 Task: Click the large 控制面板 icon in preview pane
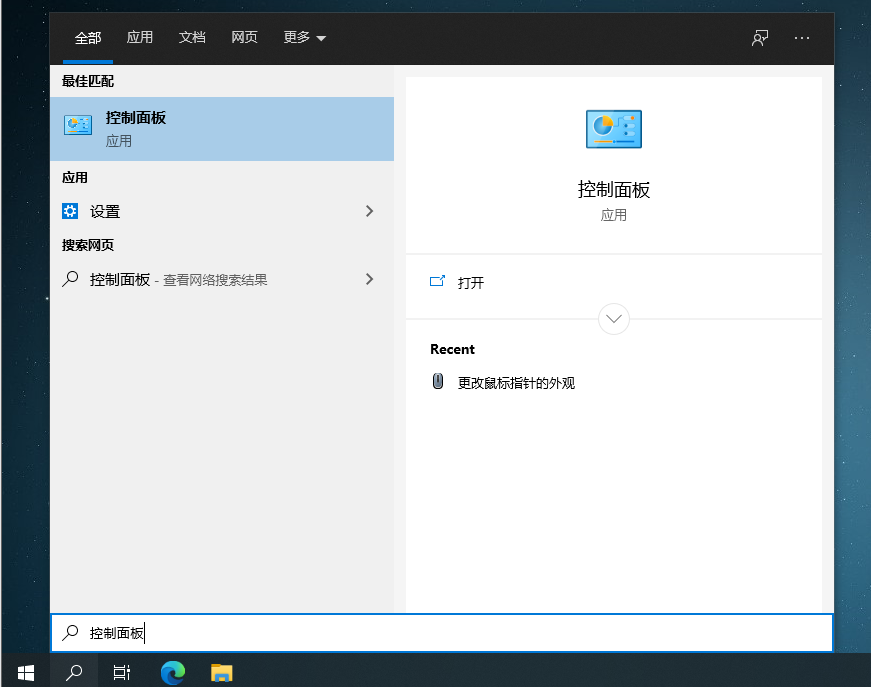pyautogui.click(x=613, y=129)
